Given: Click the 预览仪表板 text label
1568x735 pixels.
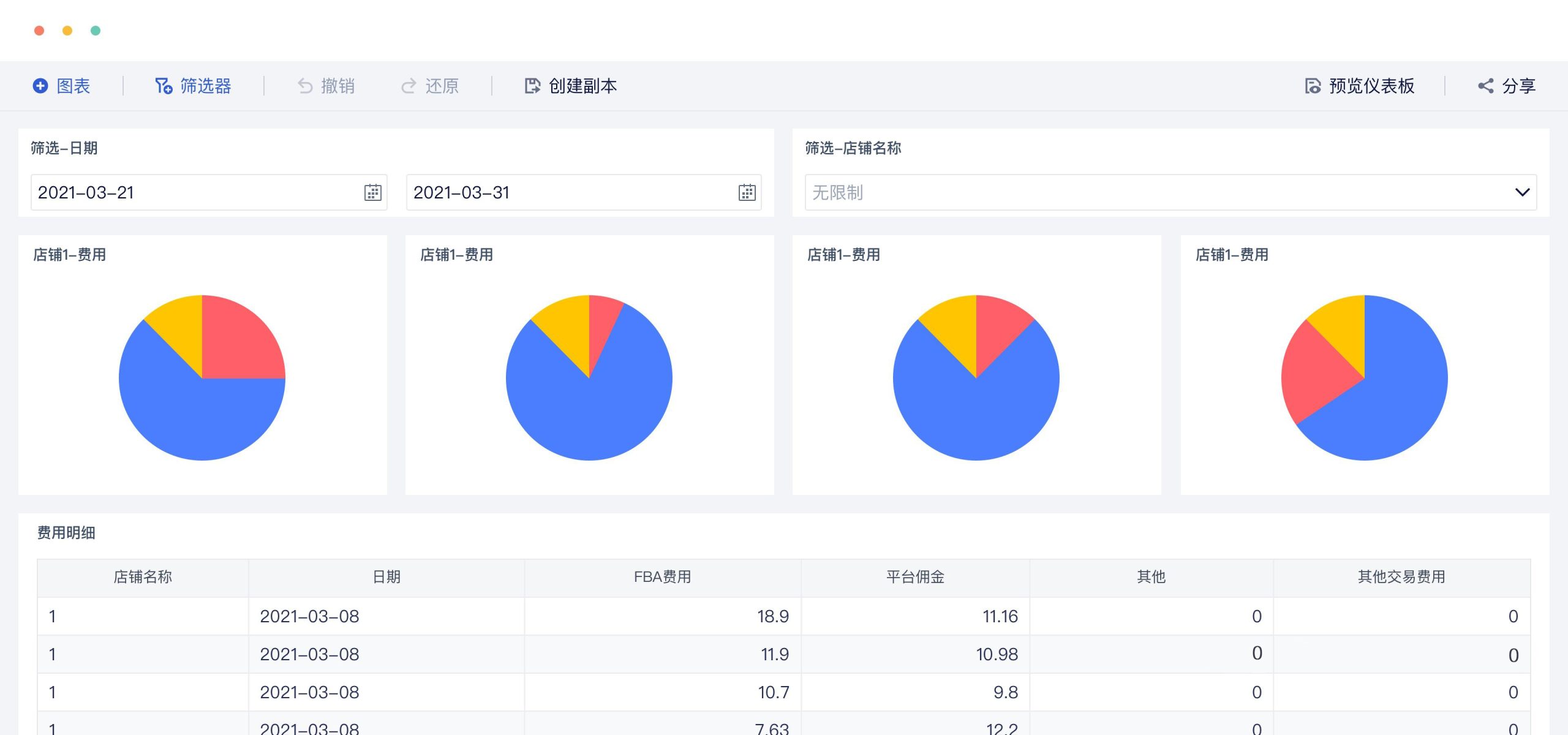Looking at the screenshot, I should [x=1371, y=86].
